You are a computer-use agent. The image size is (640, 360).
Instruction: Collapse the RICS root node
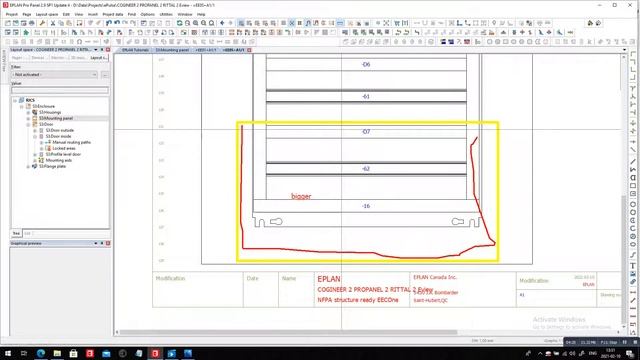tap(15, 100)
